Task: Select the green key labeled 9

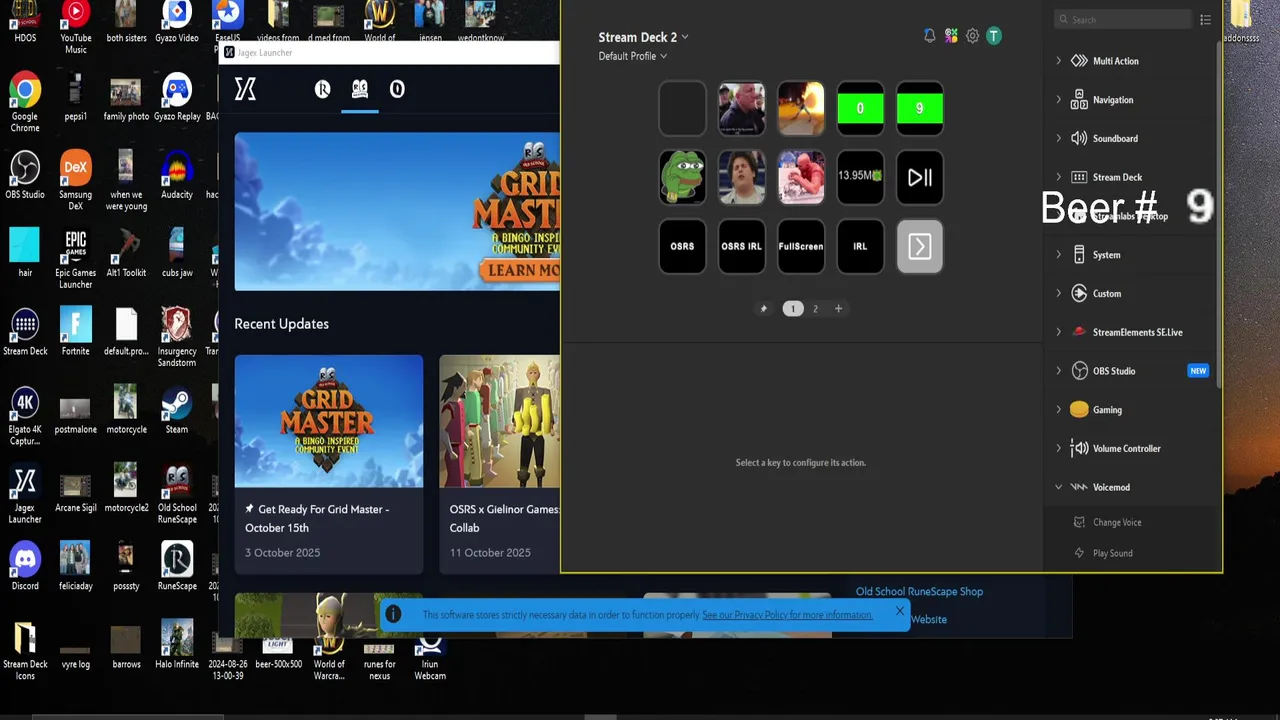Action: coord(919,108)
